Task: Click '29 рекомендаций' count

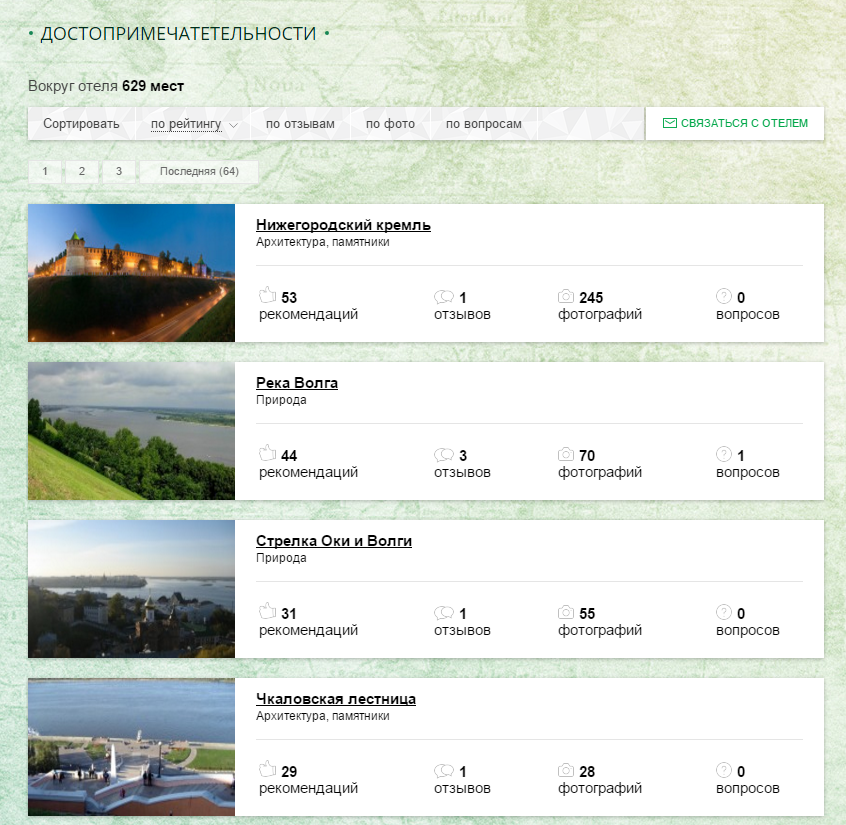Action: click(308, 780)
